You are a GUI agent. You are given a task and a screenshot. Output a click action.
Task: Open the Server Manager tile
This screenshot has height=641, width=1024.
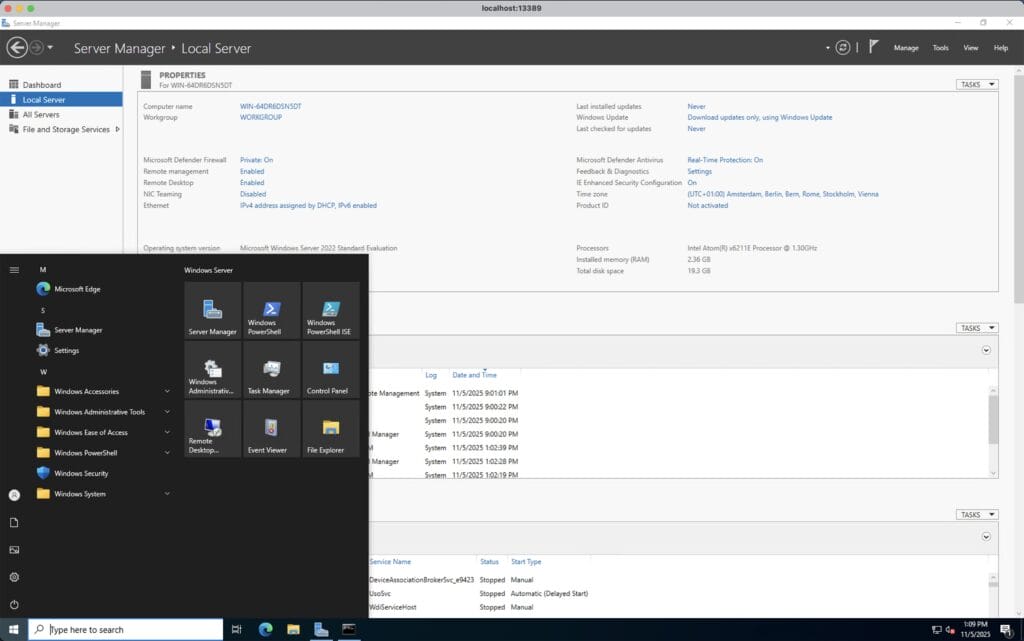[210, 311]
